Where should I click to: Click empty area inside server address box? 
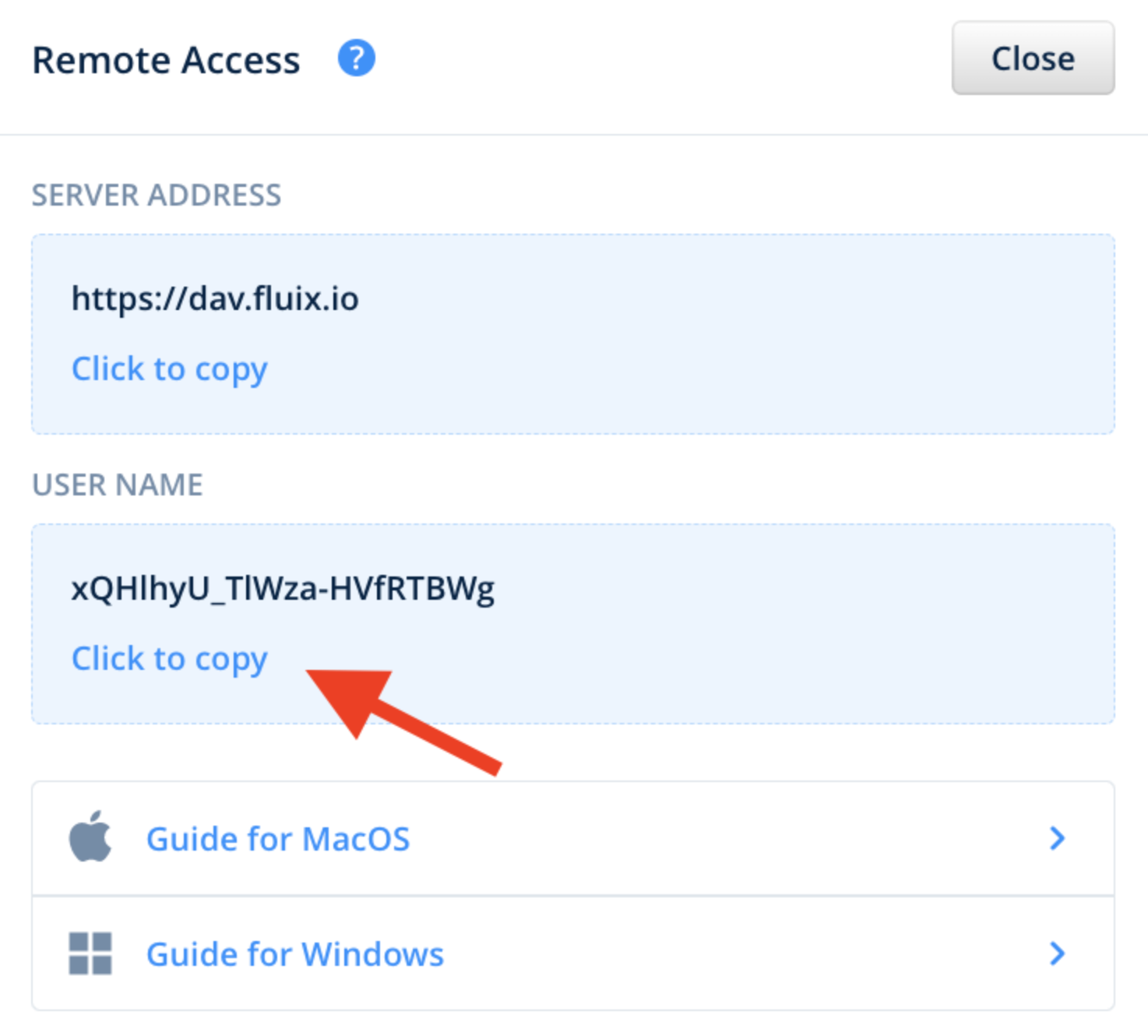701,335
